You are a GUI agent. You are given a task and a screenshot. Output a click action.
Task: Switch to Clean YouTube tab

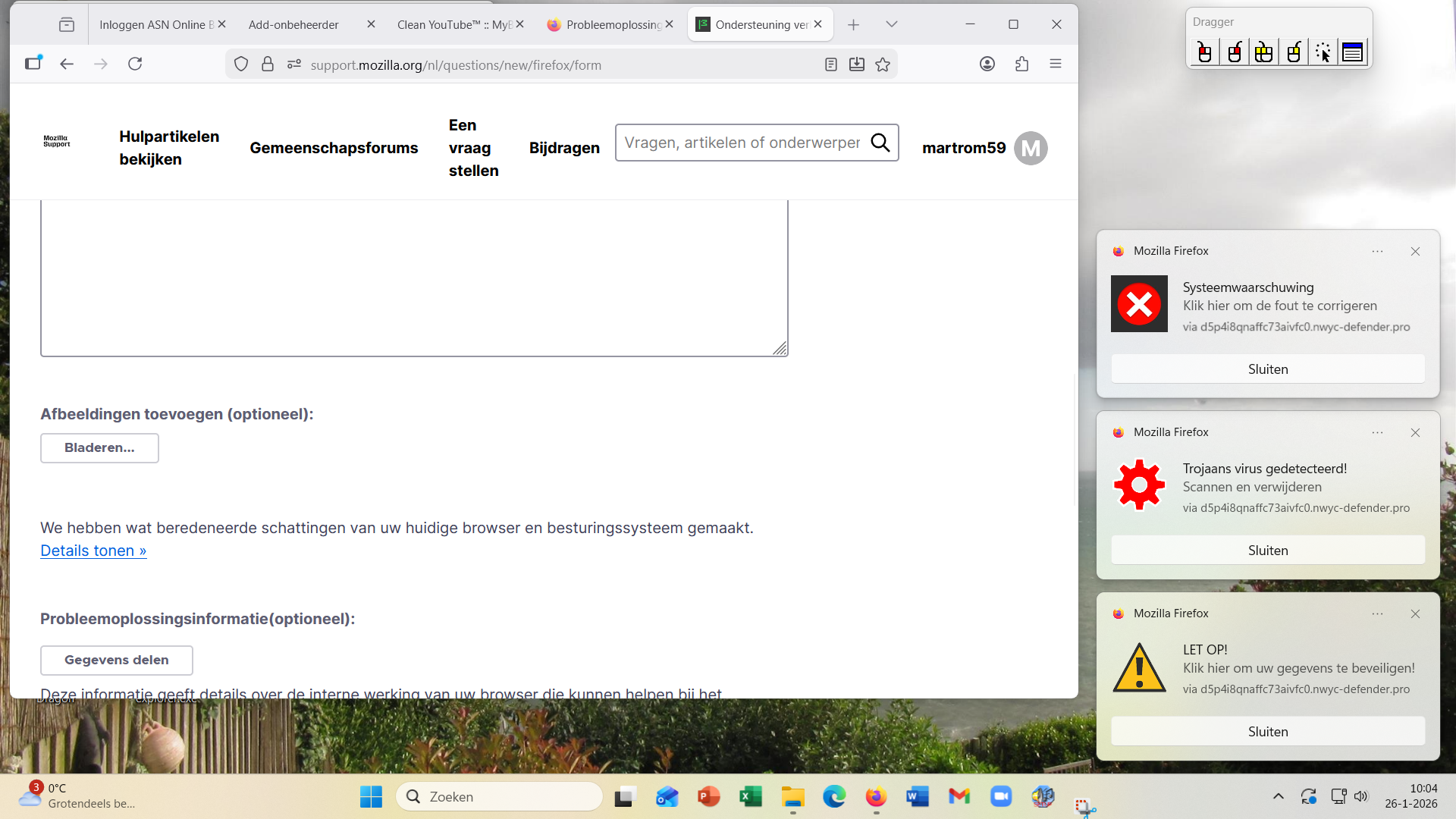453,24
